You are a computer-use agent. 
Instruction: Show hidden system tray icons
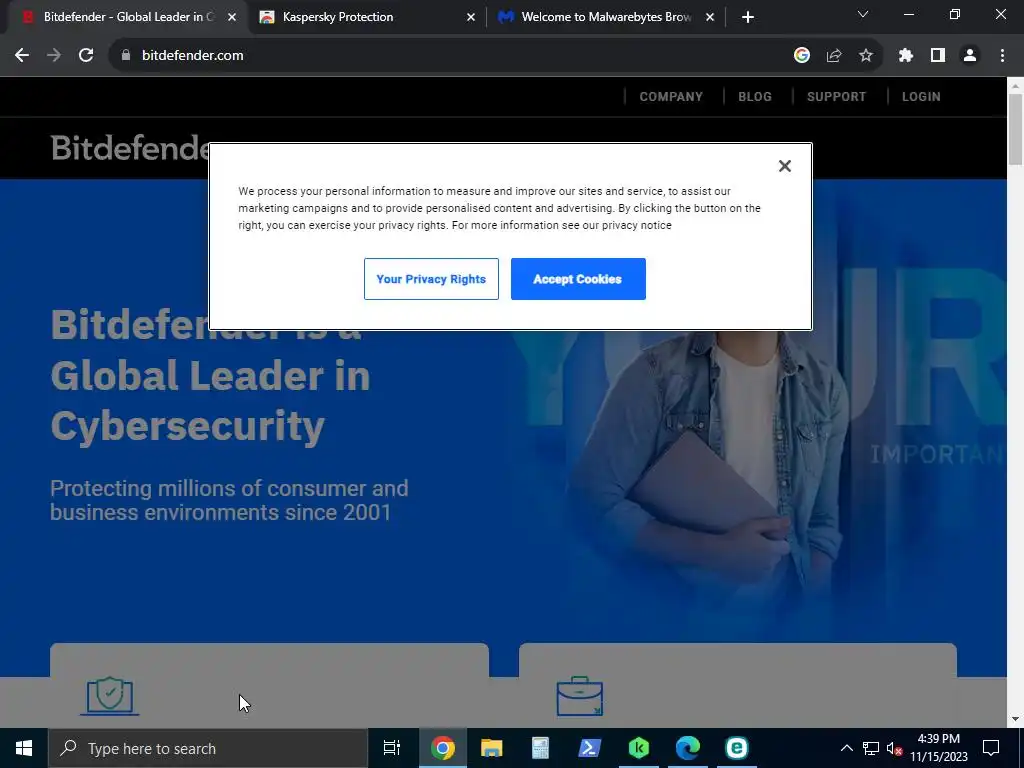846,748
